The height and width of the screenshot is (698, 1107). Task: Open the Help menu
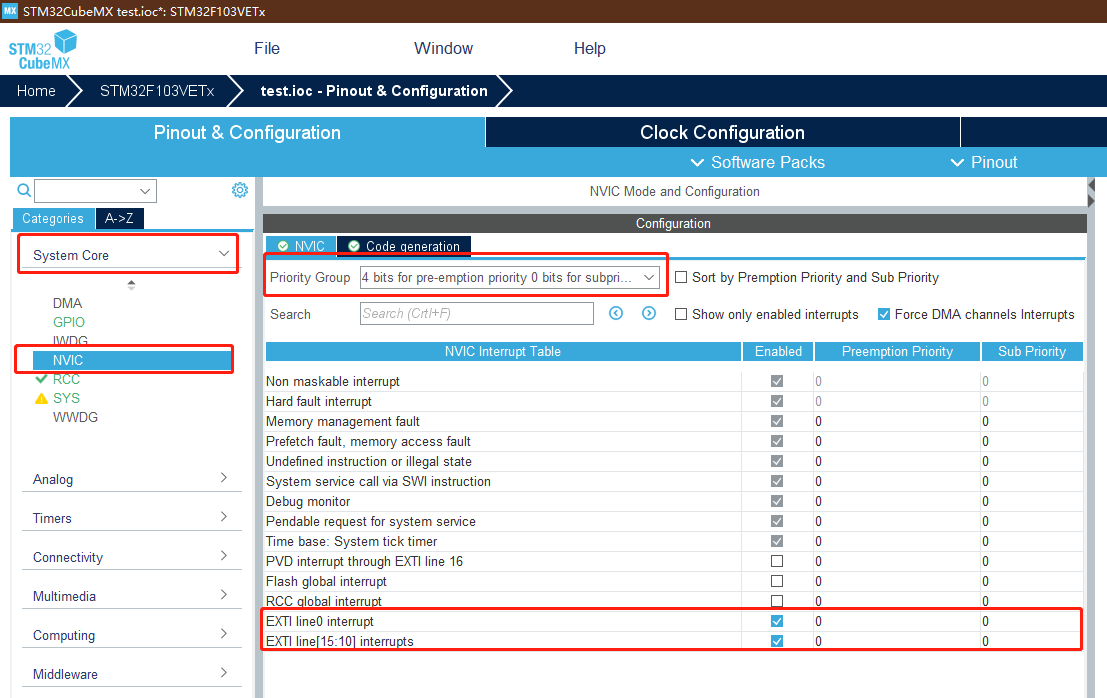[590, 48]
